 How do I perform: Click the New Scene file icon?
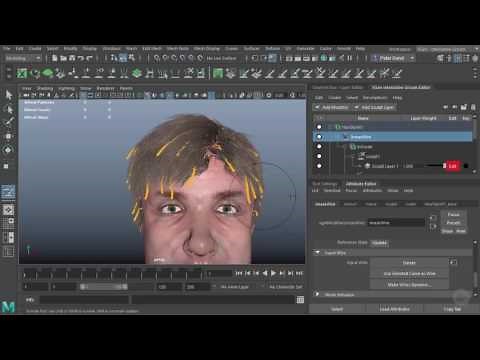point(54,58)
